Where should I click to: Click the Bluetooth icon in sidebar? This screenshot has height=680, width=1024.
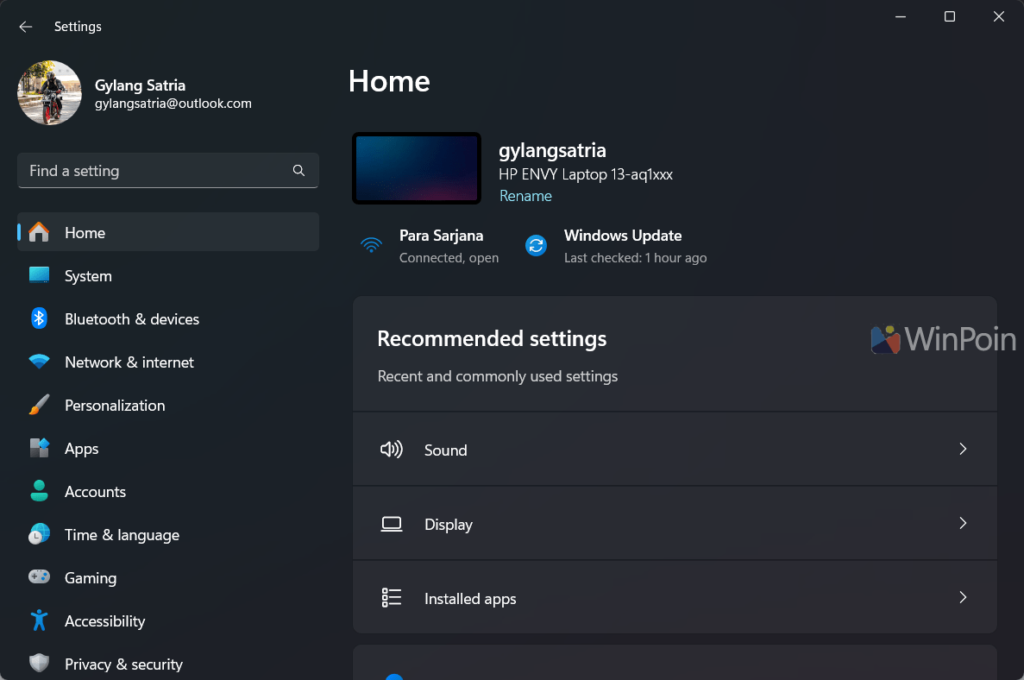click(x=39, y=318)
